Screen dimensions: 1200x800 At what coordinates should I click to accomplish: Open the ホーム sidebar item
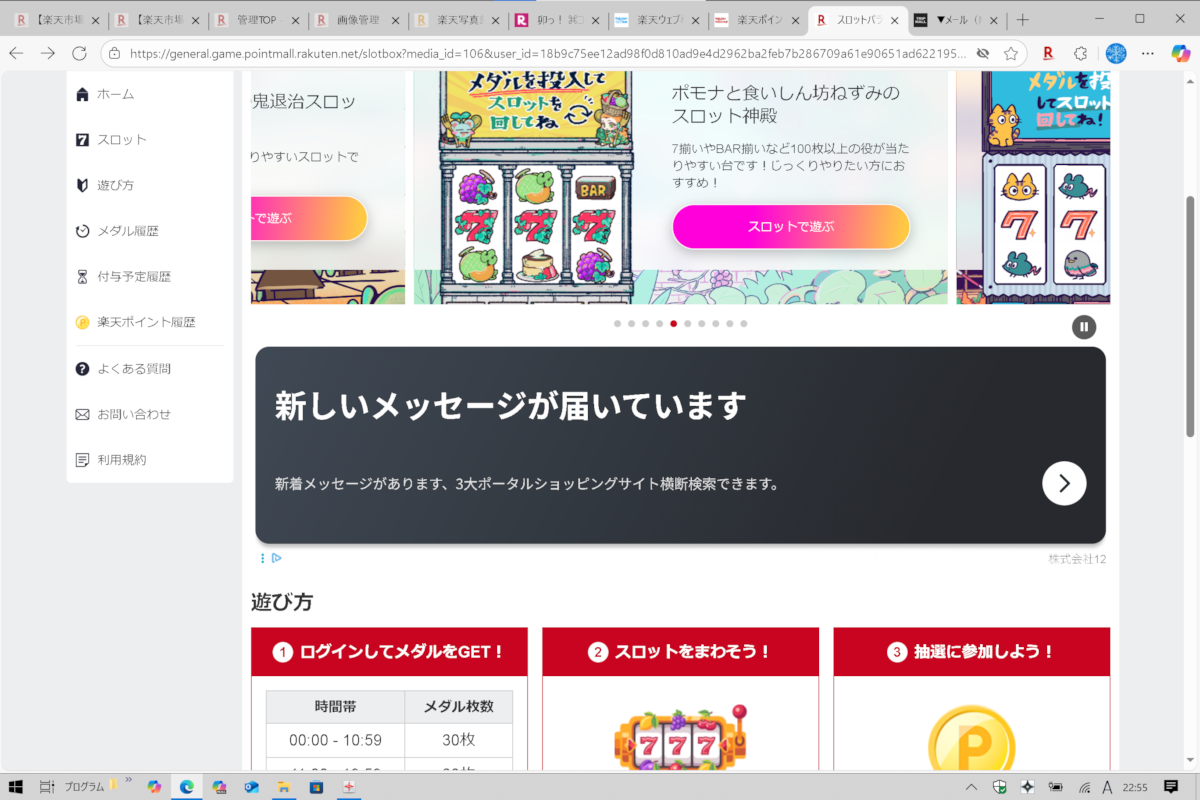(x=150, y=94)
